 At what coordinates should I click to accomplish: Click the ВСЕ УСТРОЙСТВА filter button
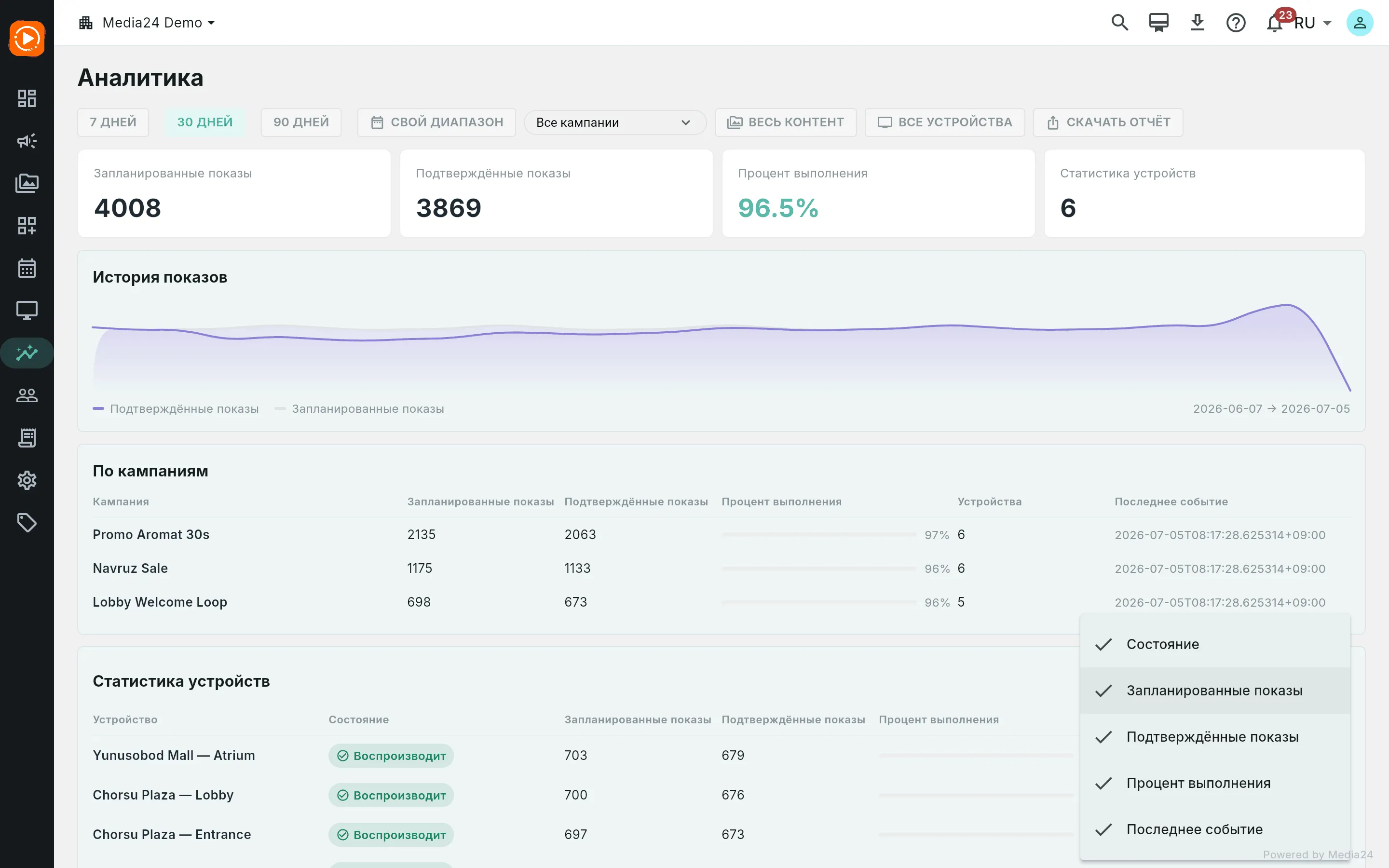pos(945,122)
